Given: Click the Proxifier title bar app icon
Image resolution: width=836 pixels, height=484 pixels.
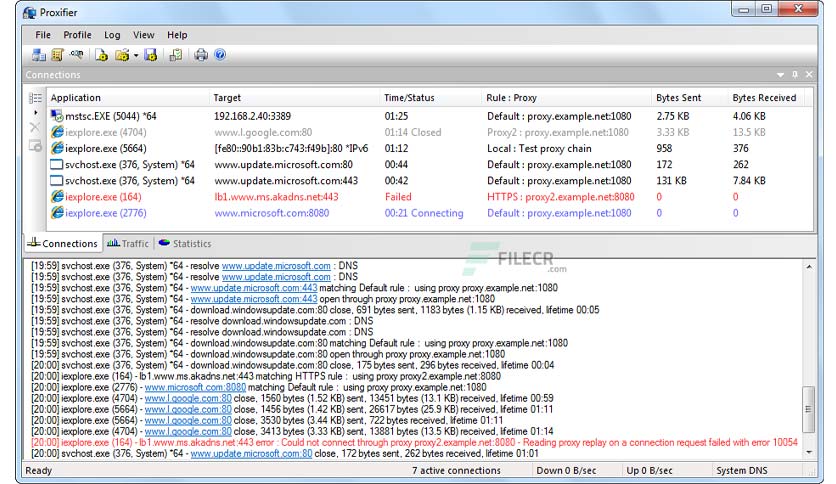Looking at the screenshot, I should 29,12.
